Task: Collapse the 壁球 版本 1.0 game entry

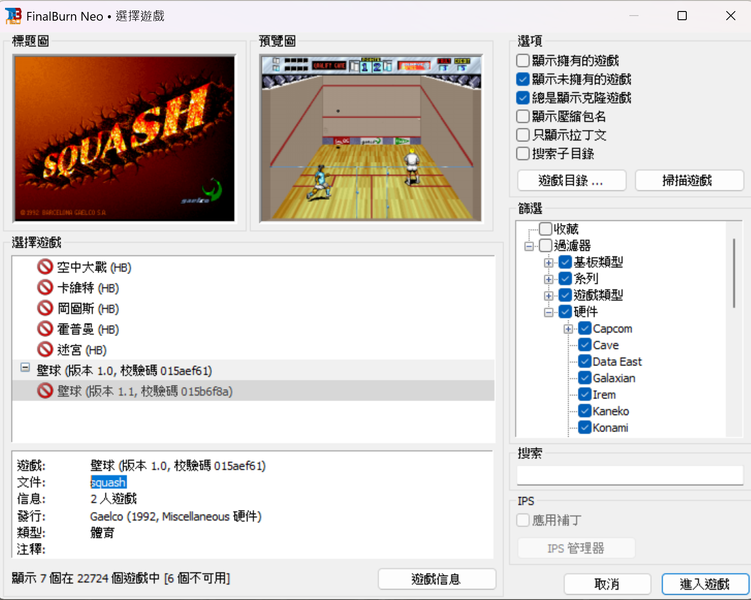Action: click(x=25, y=368)
